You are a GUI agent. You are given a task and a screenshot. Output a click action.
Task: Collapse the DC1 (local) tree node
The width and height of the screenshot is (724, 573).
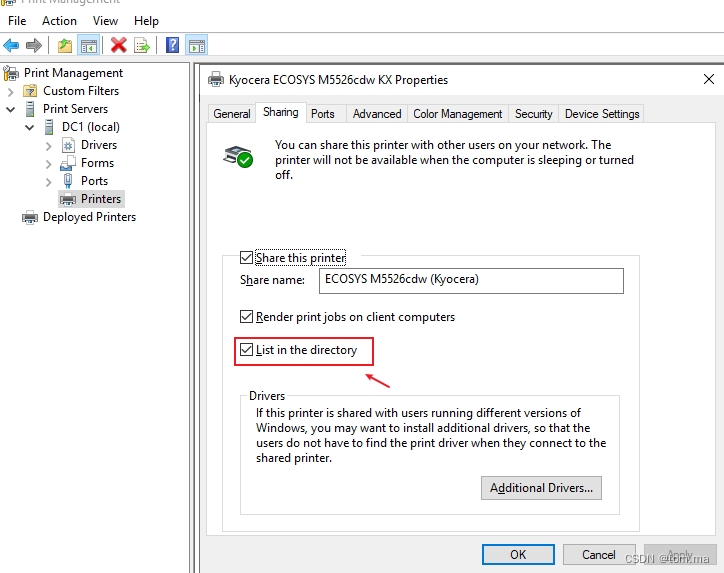(x=30, y=127)
